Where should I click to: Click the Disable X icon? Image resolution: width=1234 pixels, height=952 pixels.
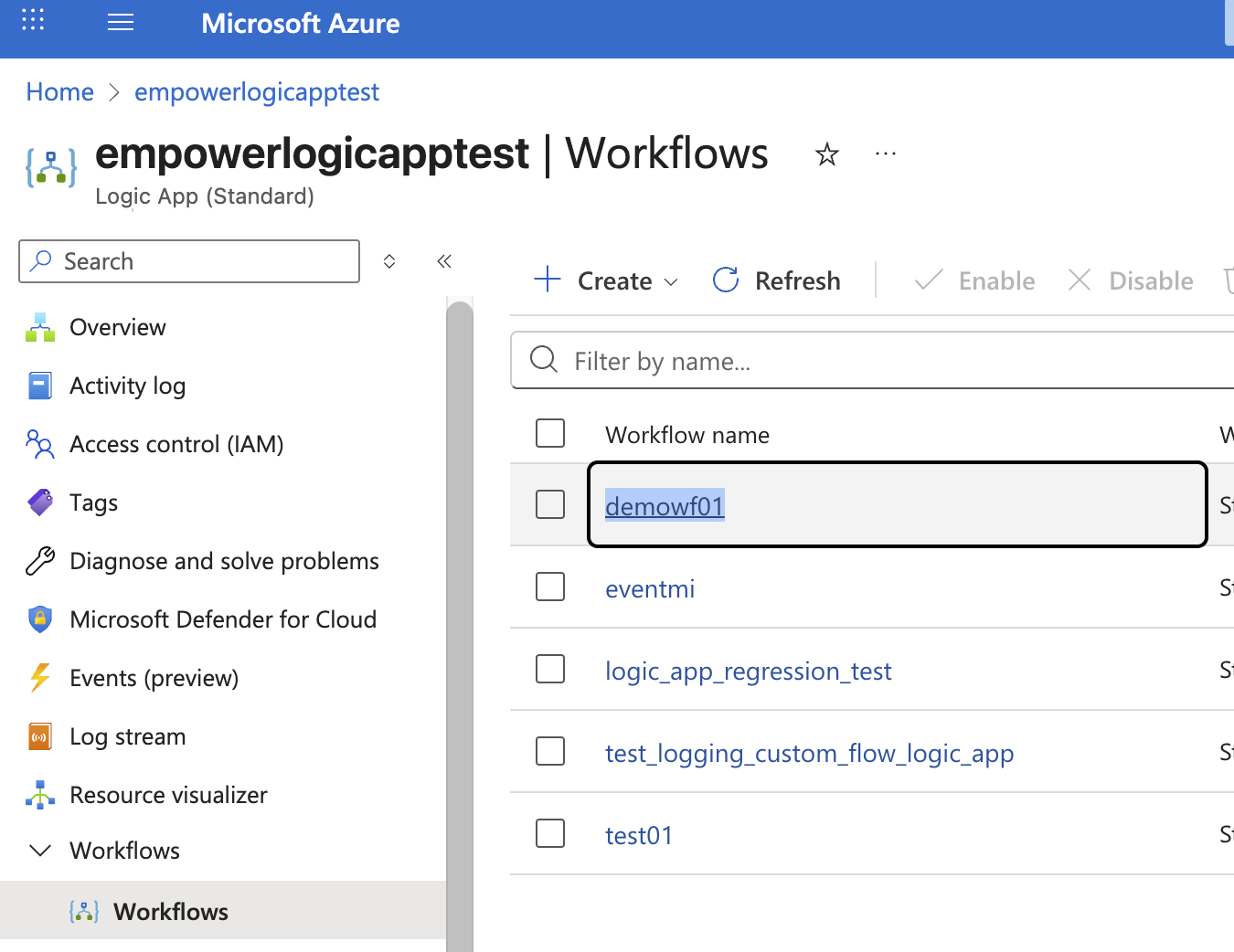click(x=1080, y=280)
